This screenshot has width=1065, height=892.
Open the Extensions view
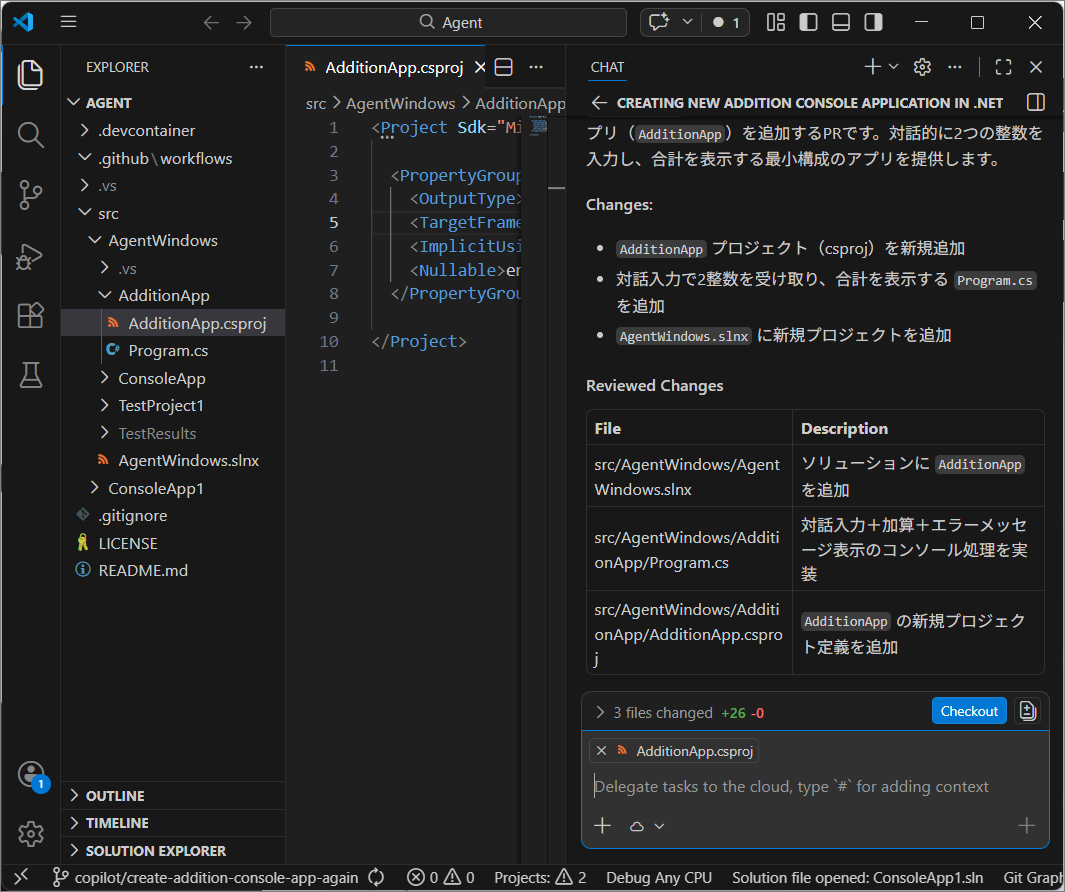[31, 315]
